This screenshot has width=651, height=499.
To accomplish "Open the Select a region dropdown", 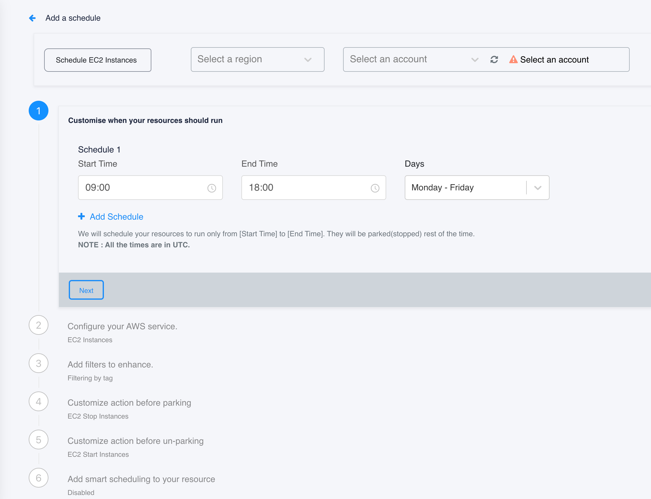I will coord(257,59).
